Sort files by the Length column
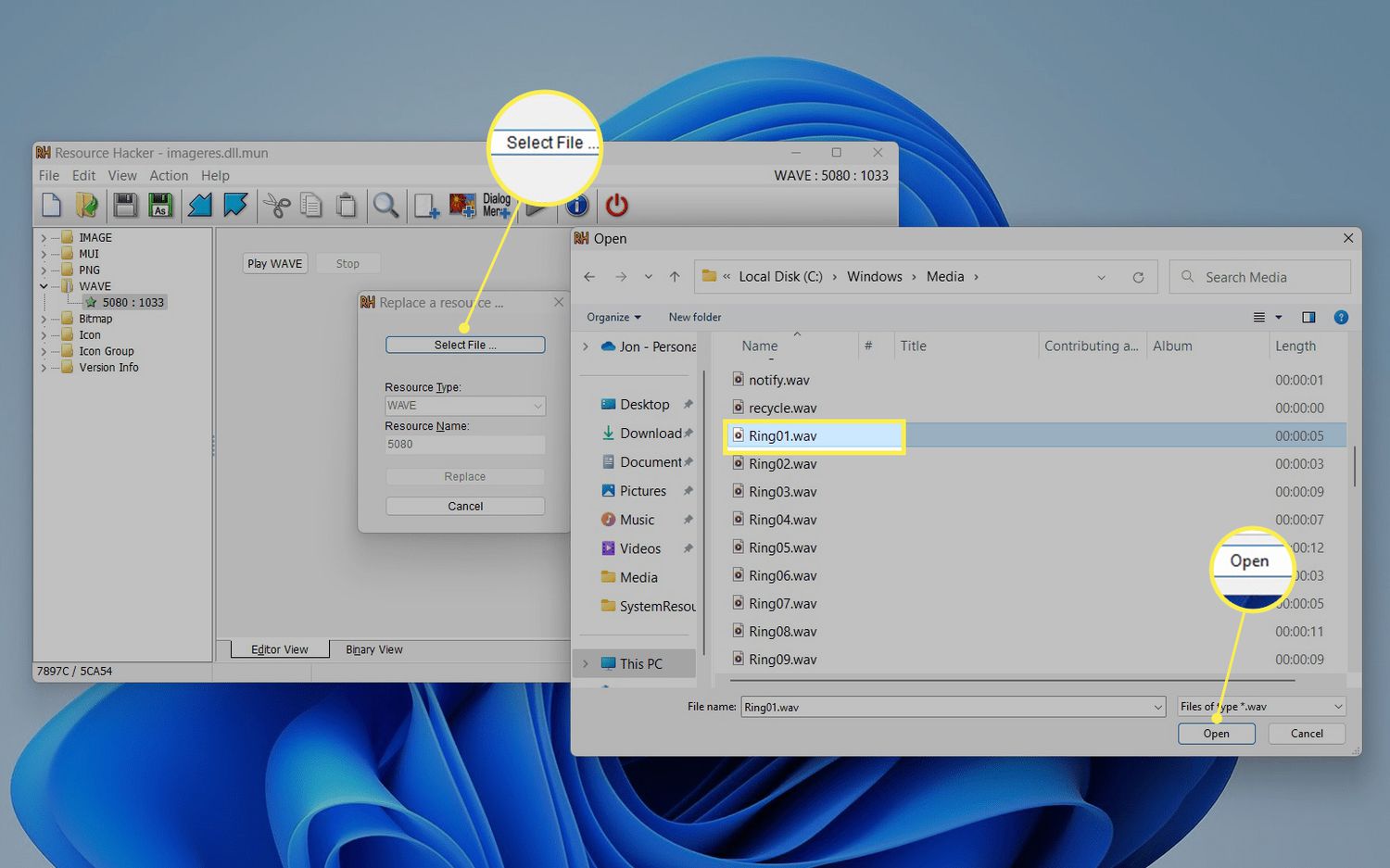1390x868 pixels. 1295,346
